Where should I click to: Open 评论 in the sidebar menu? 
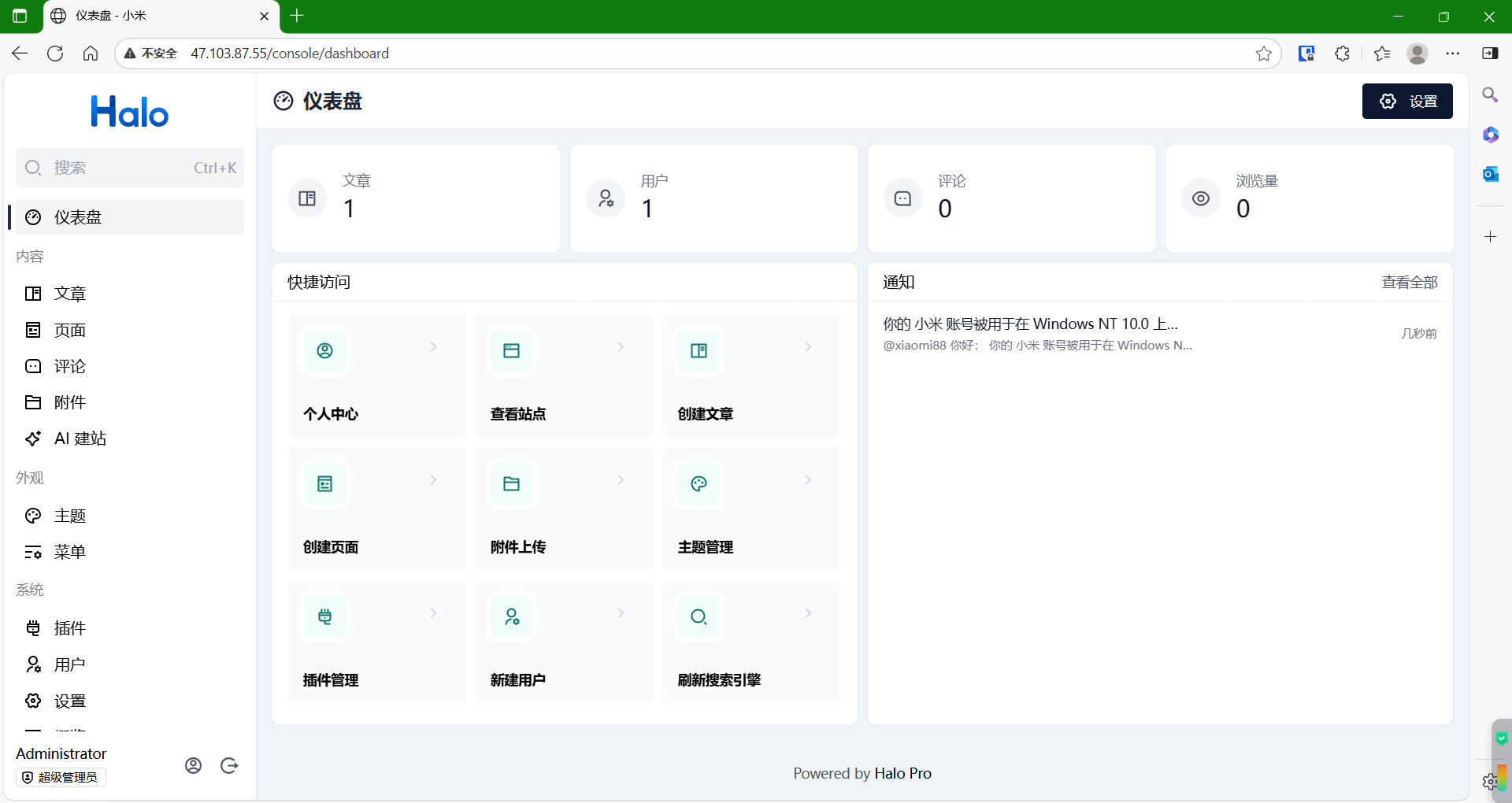pos(130,366)
